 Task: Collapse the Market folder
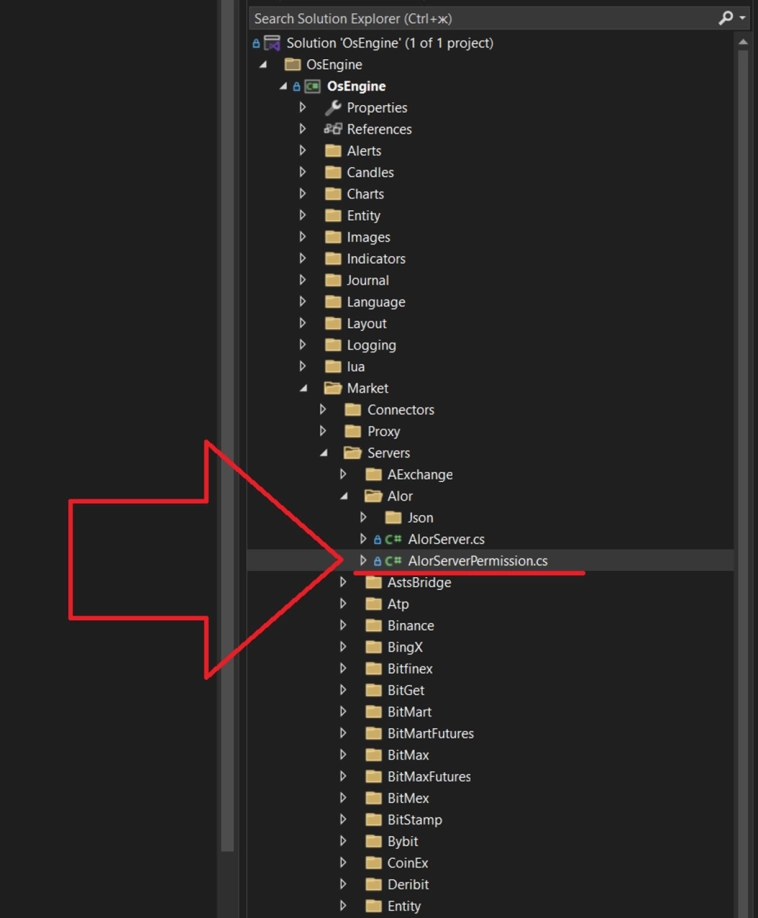pos(303,388)
